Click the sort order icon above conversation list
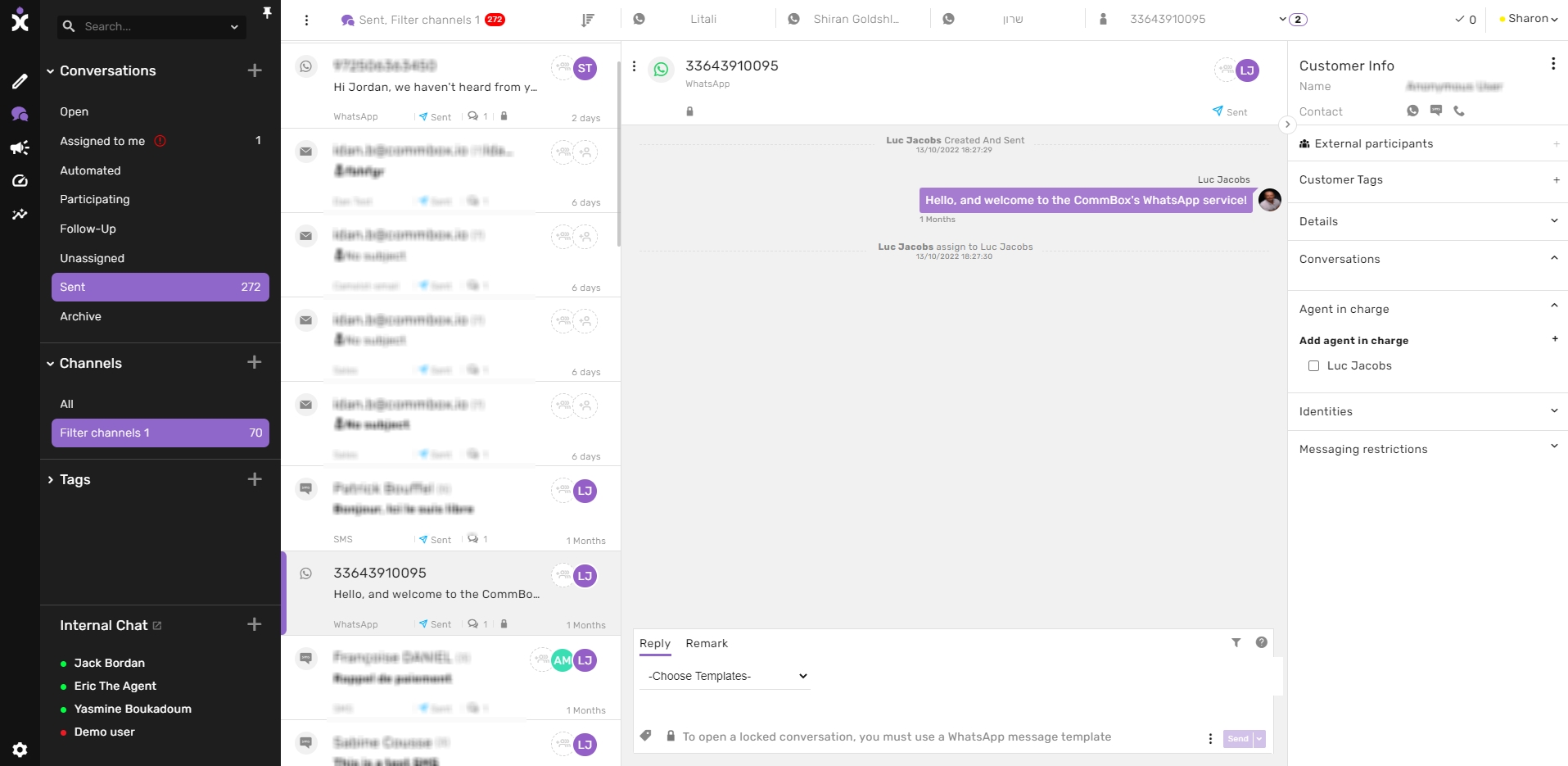Viewport: 1568px width, 766px height. (587, 20)
